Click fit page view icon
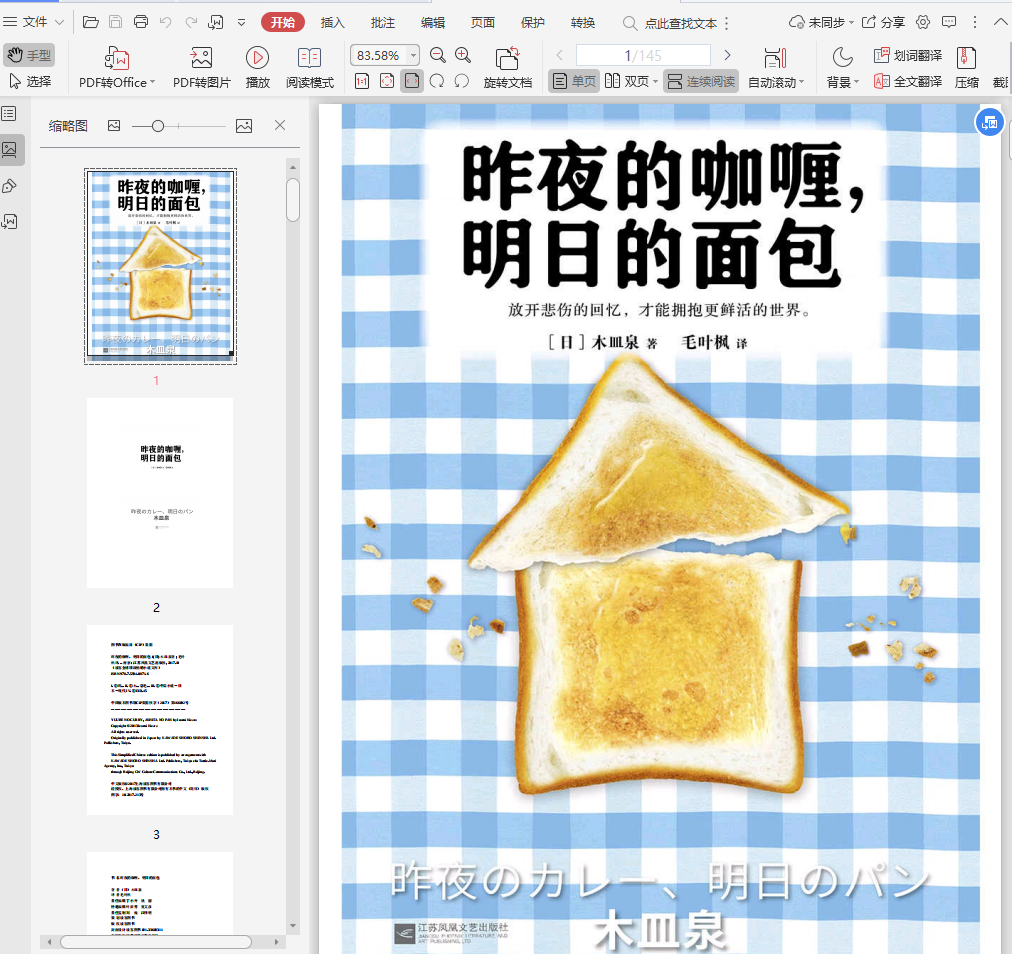The width and height of the screenshot is (1012, 954). click(387, 81)
